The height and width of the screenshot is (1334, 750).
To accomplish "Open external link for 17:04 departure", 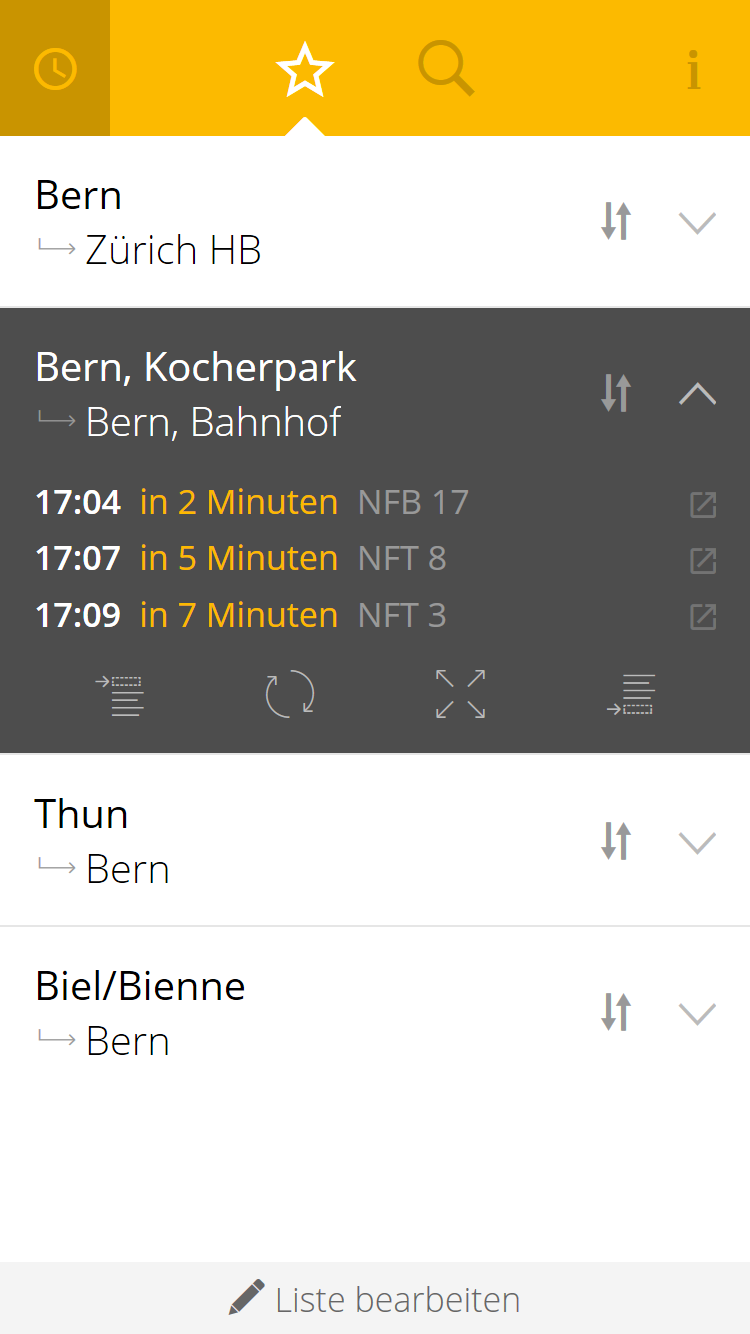I will (703, 504).
